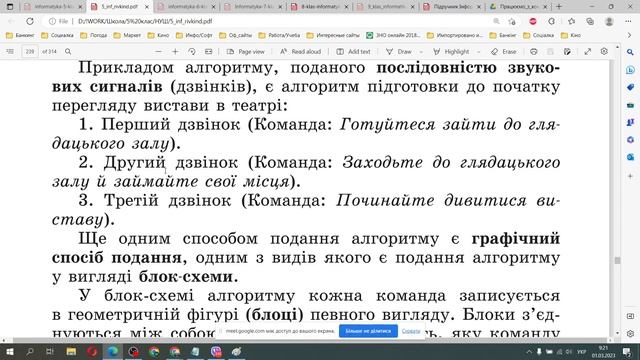This screenshot has width=640, height=360.
Task: Click the vertical scrollbar thumb
Action: pyautogui.click(x=617, y=260)
